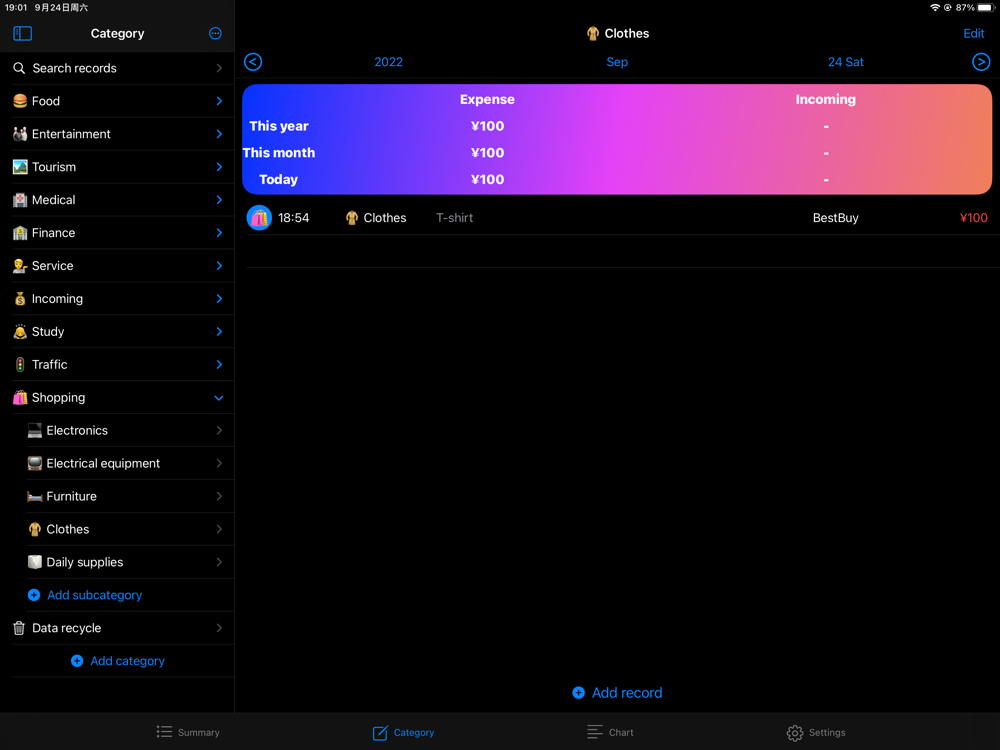Click the Clothes coat icon in sidebar

[x=34, y=529]
